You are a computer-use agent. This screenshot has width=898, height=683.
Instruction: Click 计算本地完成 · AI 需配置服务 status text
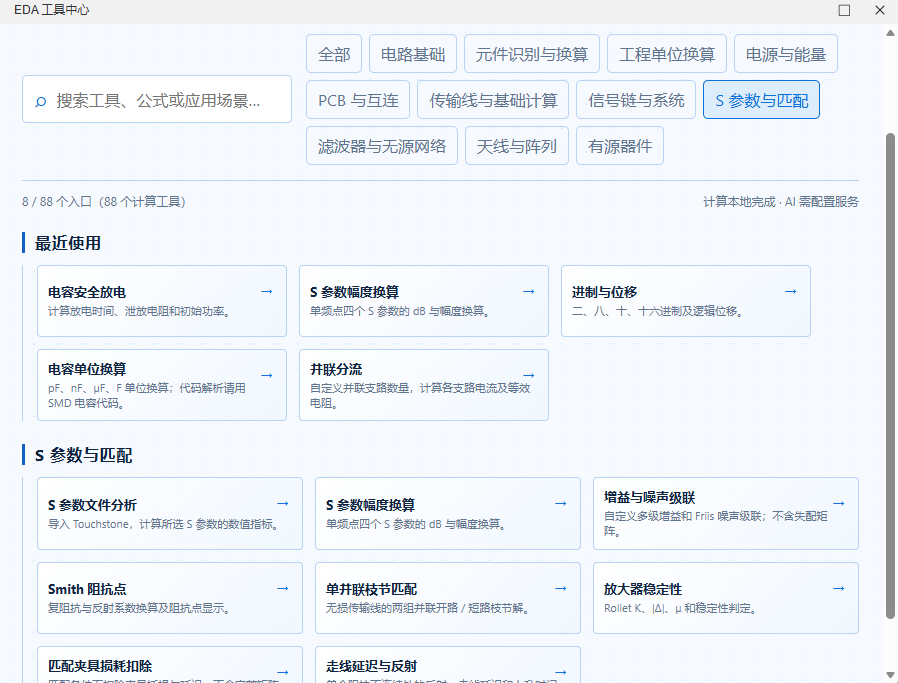tap(781, 202)
